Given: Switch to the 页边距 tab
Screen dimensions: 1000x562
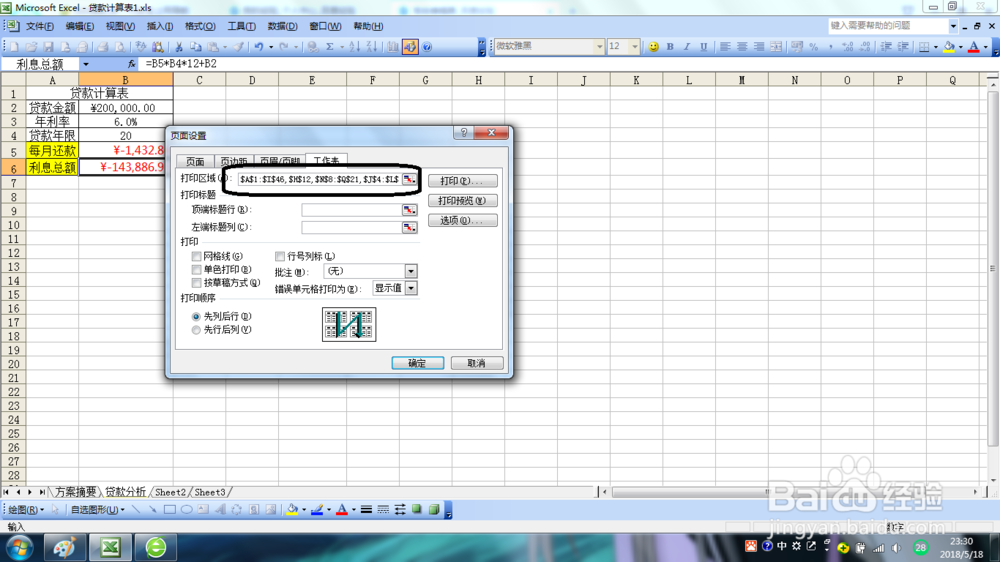Looking at the screenshot, I should tap(234, 161).
